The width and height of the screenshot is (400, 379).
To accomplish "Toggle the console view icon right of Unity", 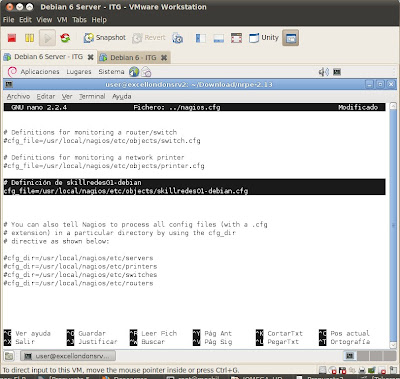I will pyautogui.click(x=291, y=38).
